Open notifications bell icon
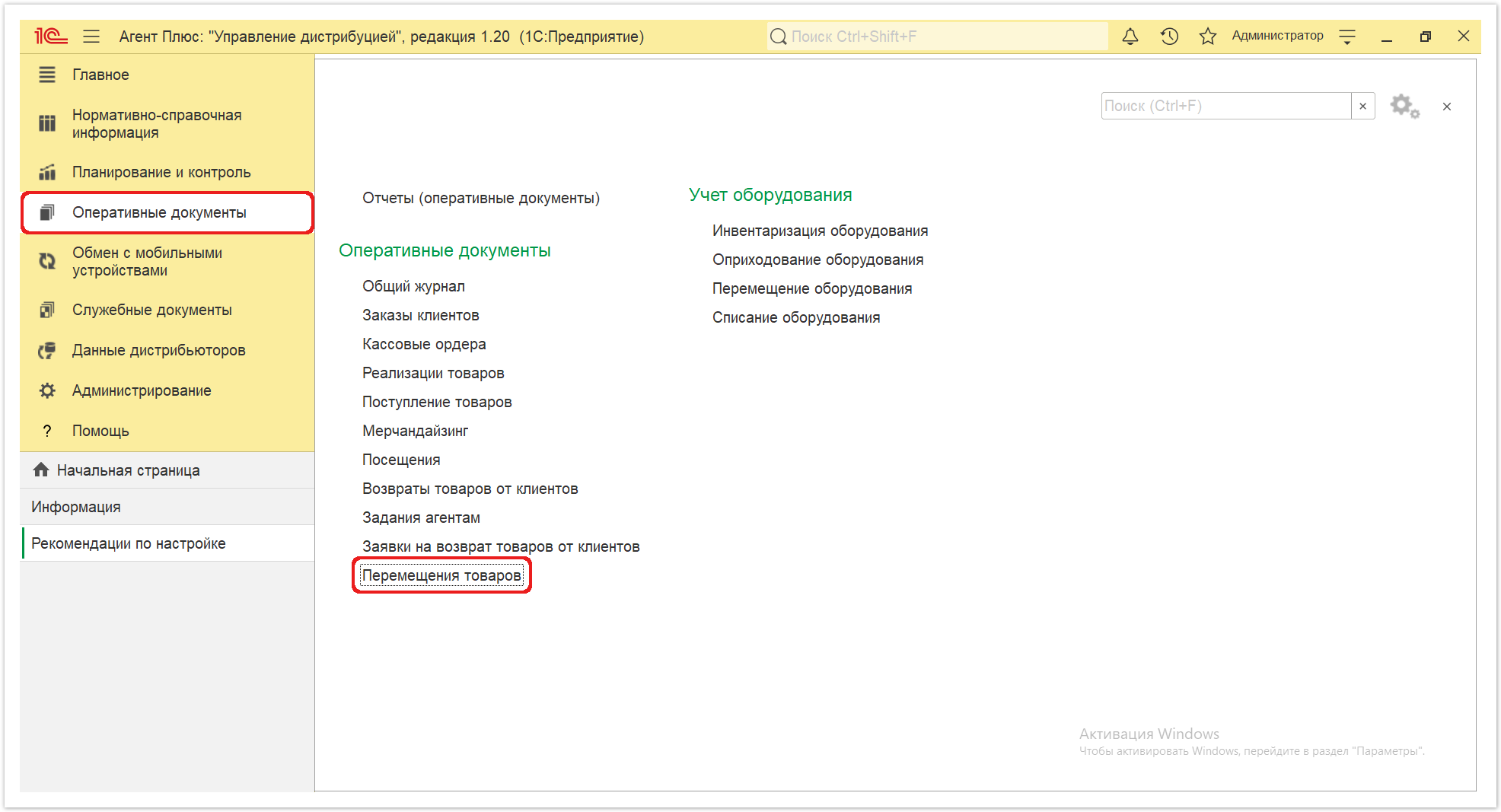The width and height of the screenshot is (1501, 812). point(1130,36)
